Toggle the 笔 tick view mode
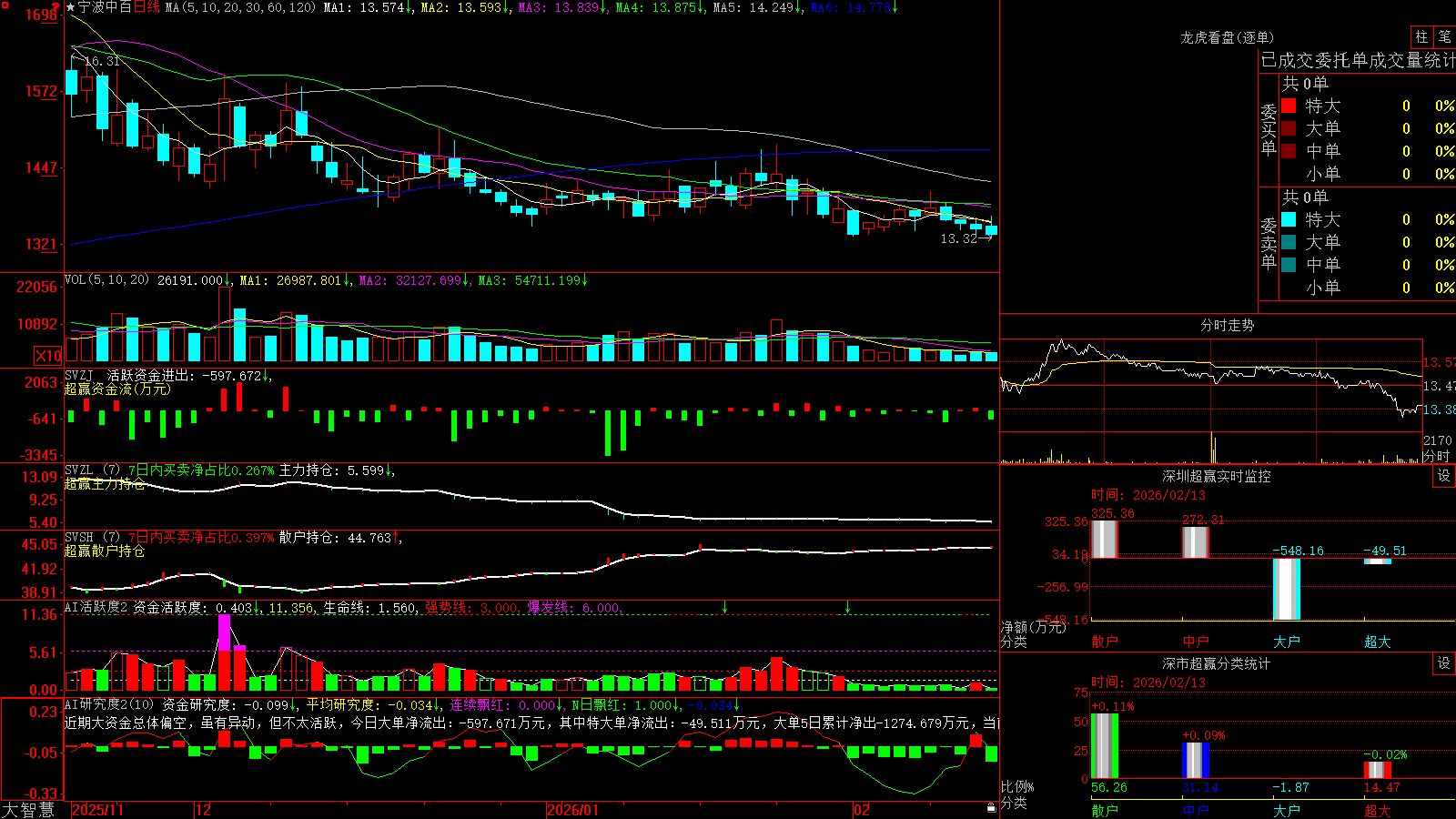The image size is (1456, 819). click(1444, 36)
